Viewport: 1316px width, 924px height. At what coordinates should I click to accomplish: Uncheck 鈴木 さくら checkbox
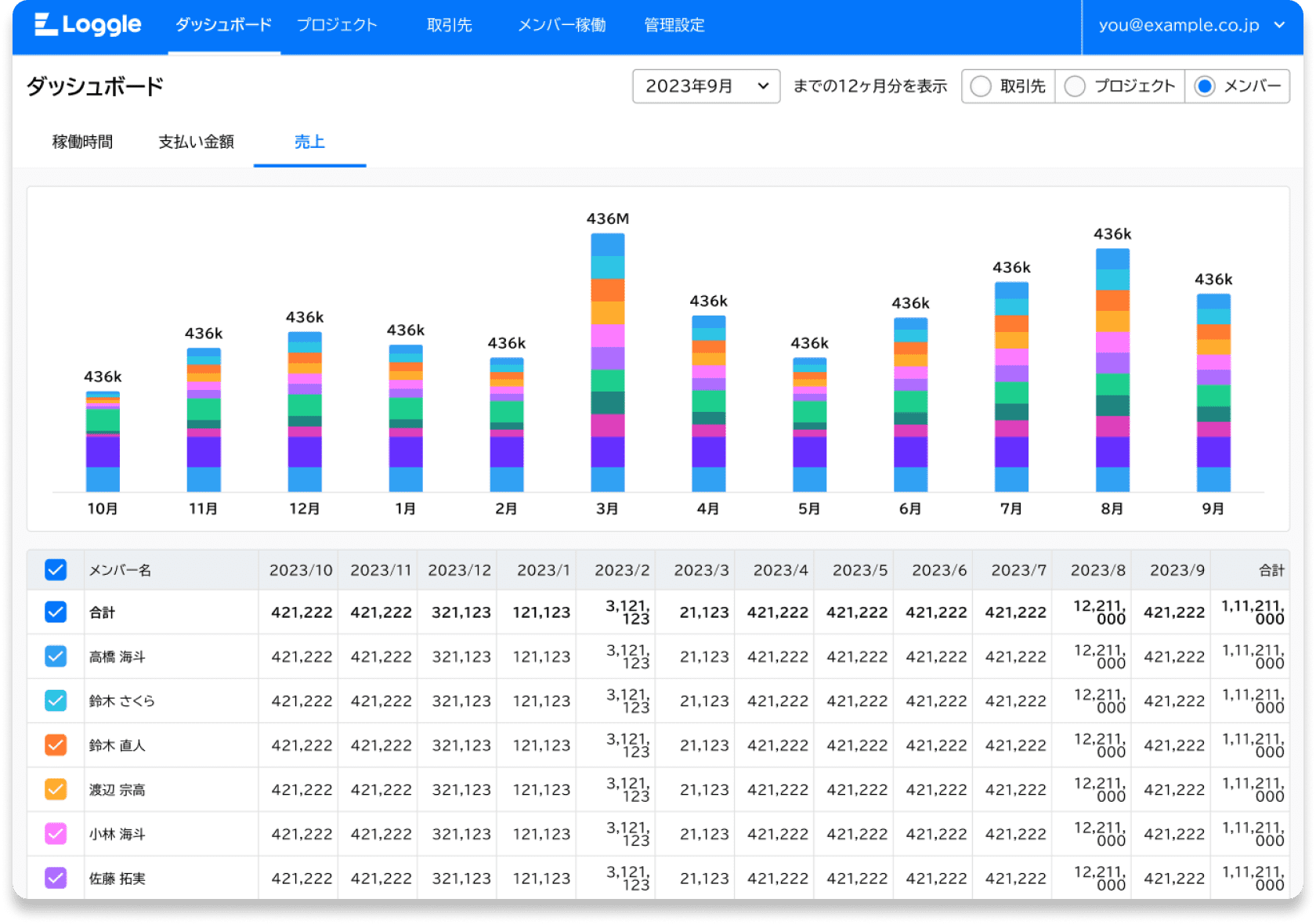click(56, 701)
